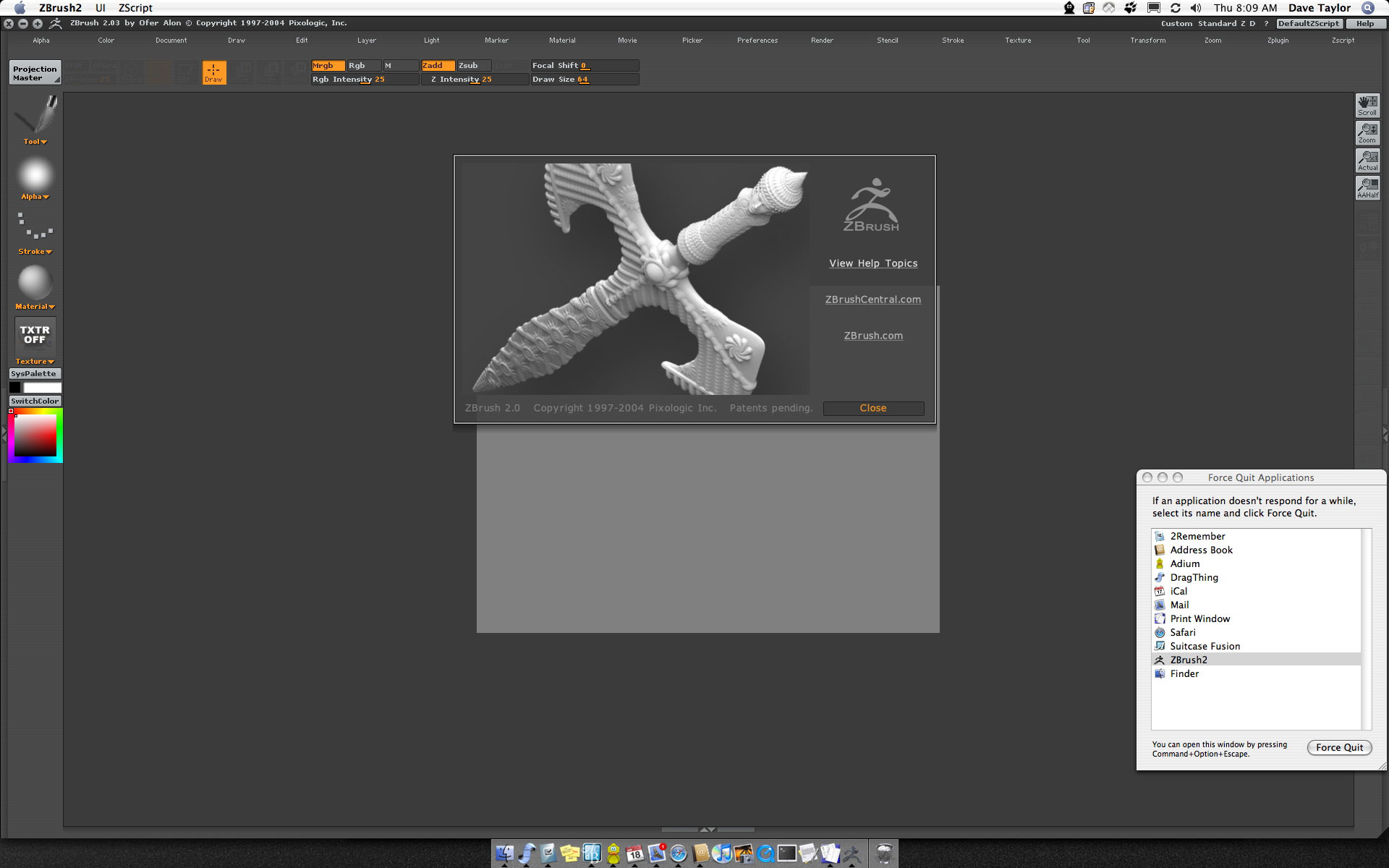Click the Force Quit button
The image size is (1389, 868).
[x=1340, y=748]
